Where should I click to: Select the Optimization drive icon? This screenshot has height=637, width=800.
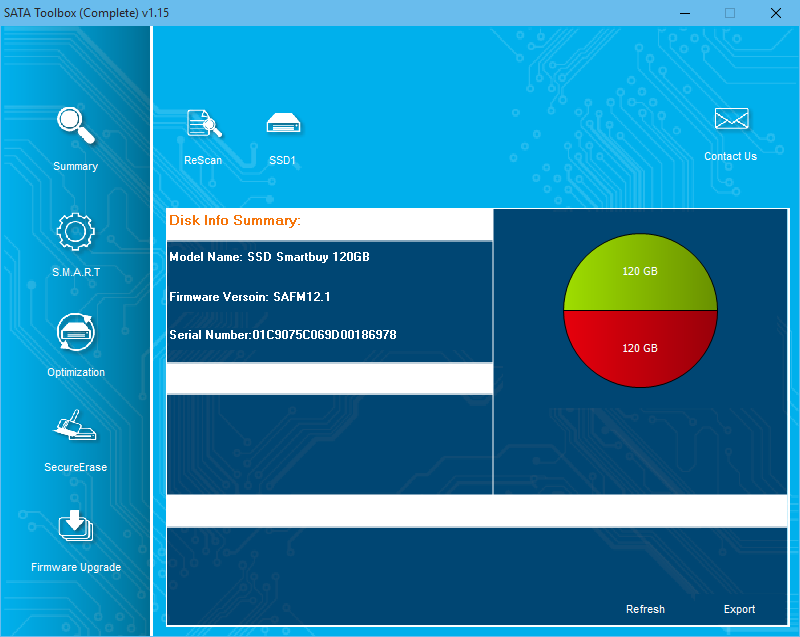(76, 332)
